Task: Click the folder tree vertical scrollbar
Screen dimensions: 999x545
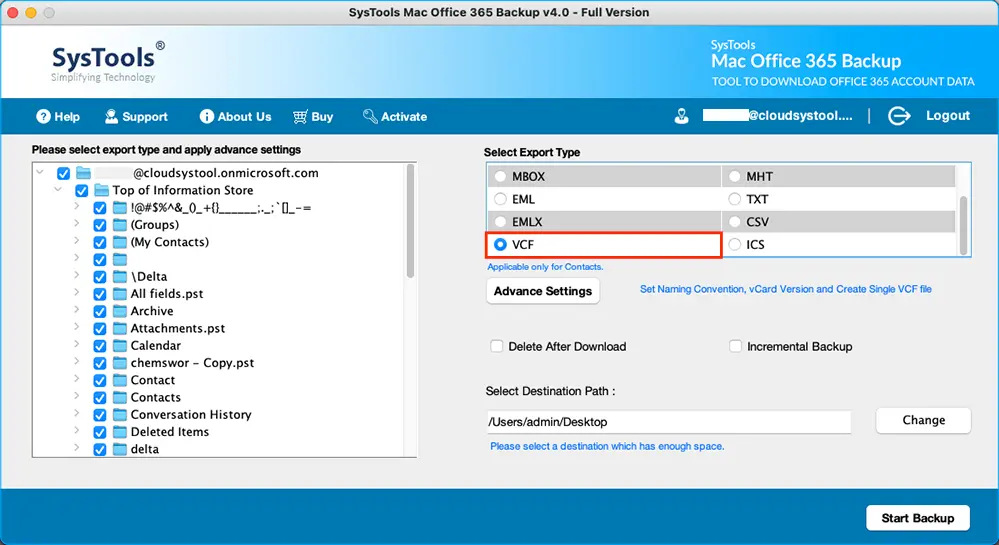Action: pyautogui.click(x=410, y=221)
